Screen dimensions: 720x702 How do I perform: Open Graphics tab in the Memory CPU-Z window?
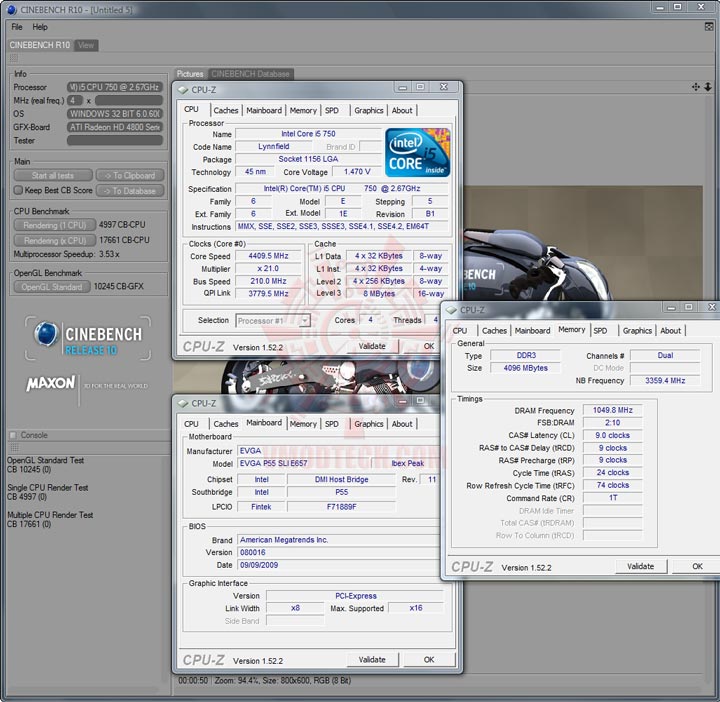coord(637,331)
